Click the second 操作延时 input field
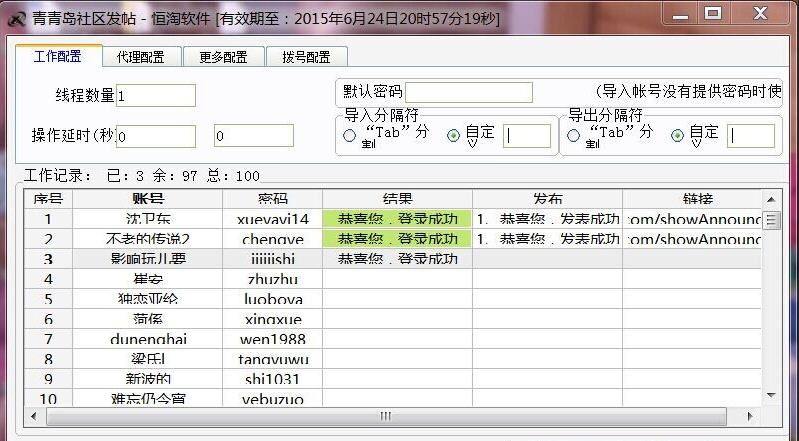The image size is (799, 441). 254,136
